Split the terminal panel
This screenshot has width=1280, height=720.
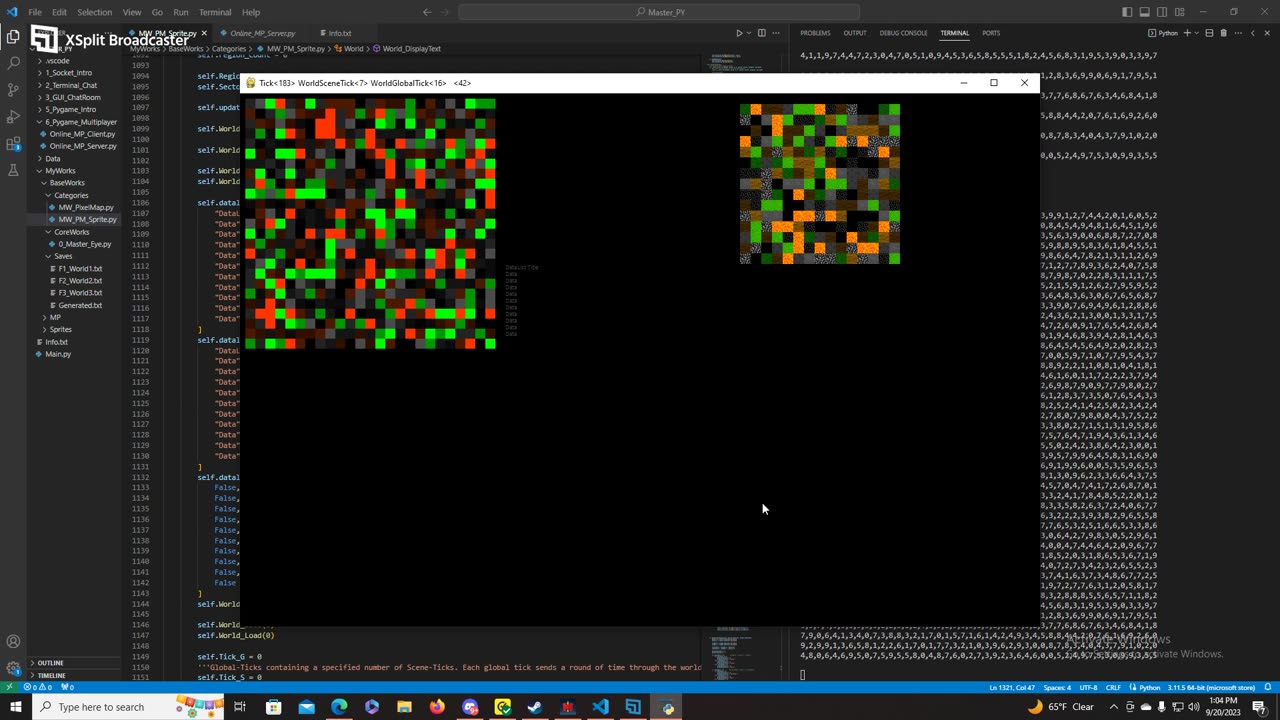[1209, 33]
